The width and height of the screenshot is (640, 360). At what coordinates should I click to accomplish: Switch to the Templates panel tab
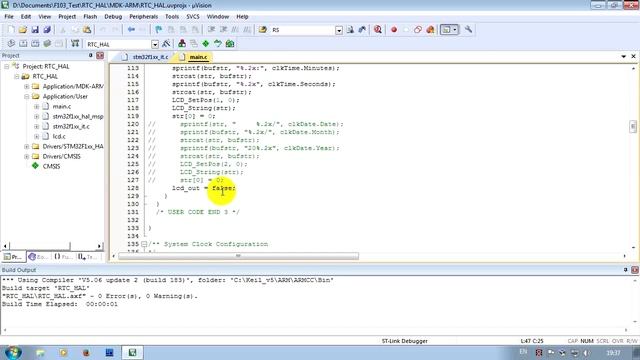[x=88, y=257]
